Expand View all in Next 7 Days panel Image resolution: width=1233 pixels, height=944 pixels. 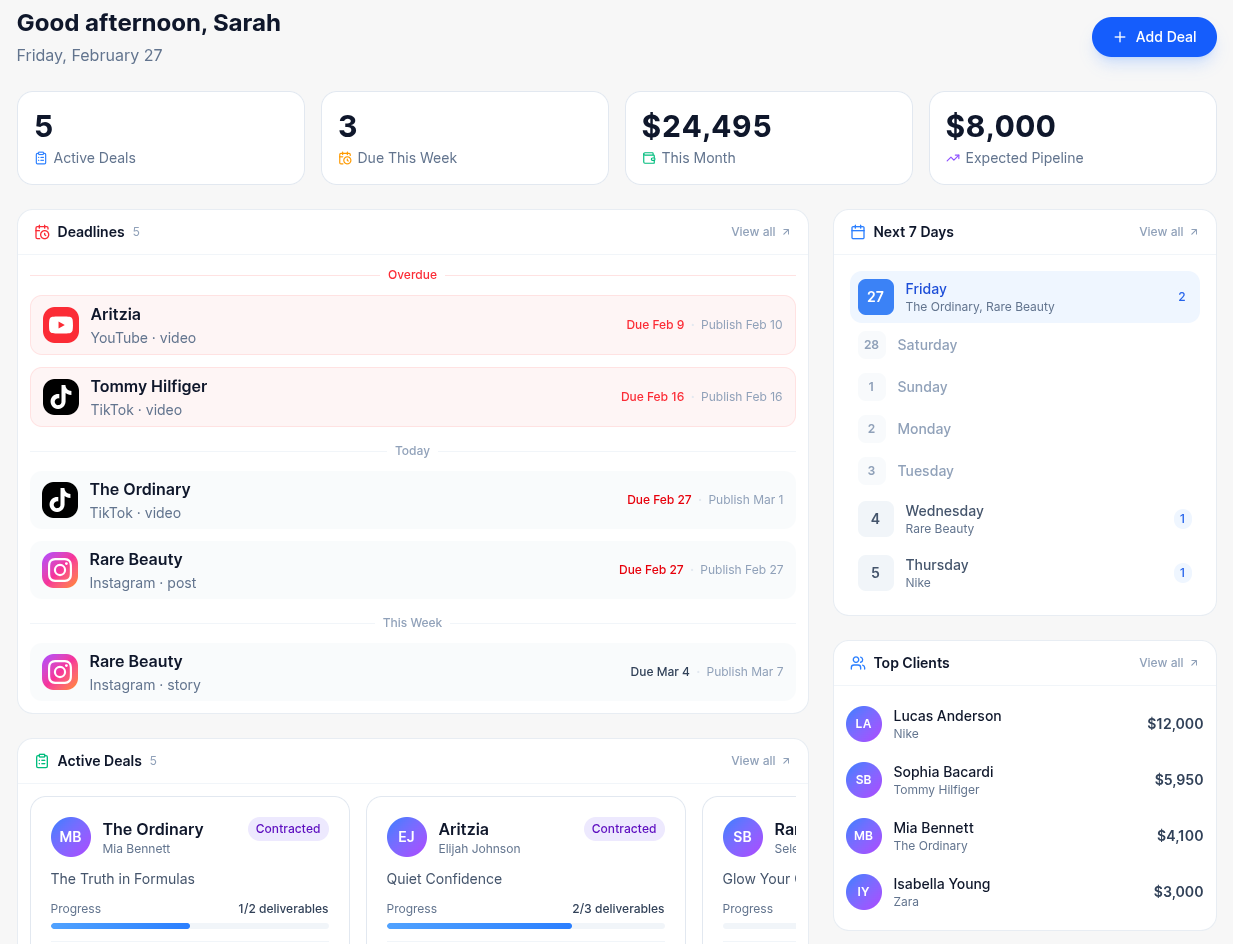(1167, 231)
